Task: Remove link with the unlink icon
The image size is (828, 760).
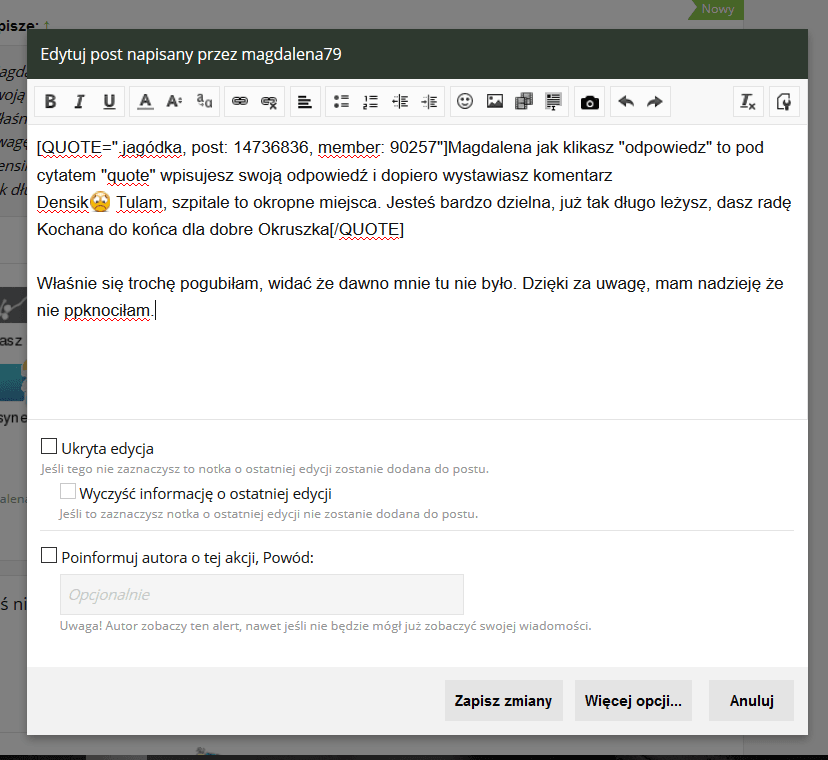Action: tap(268, 101)
